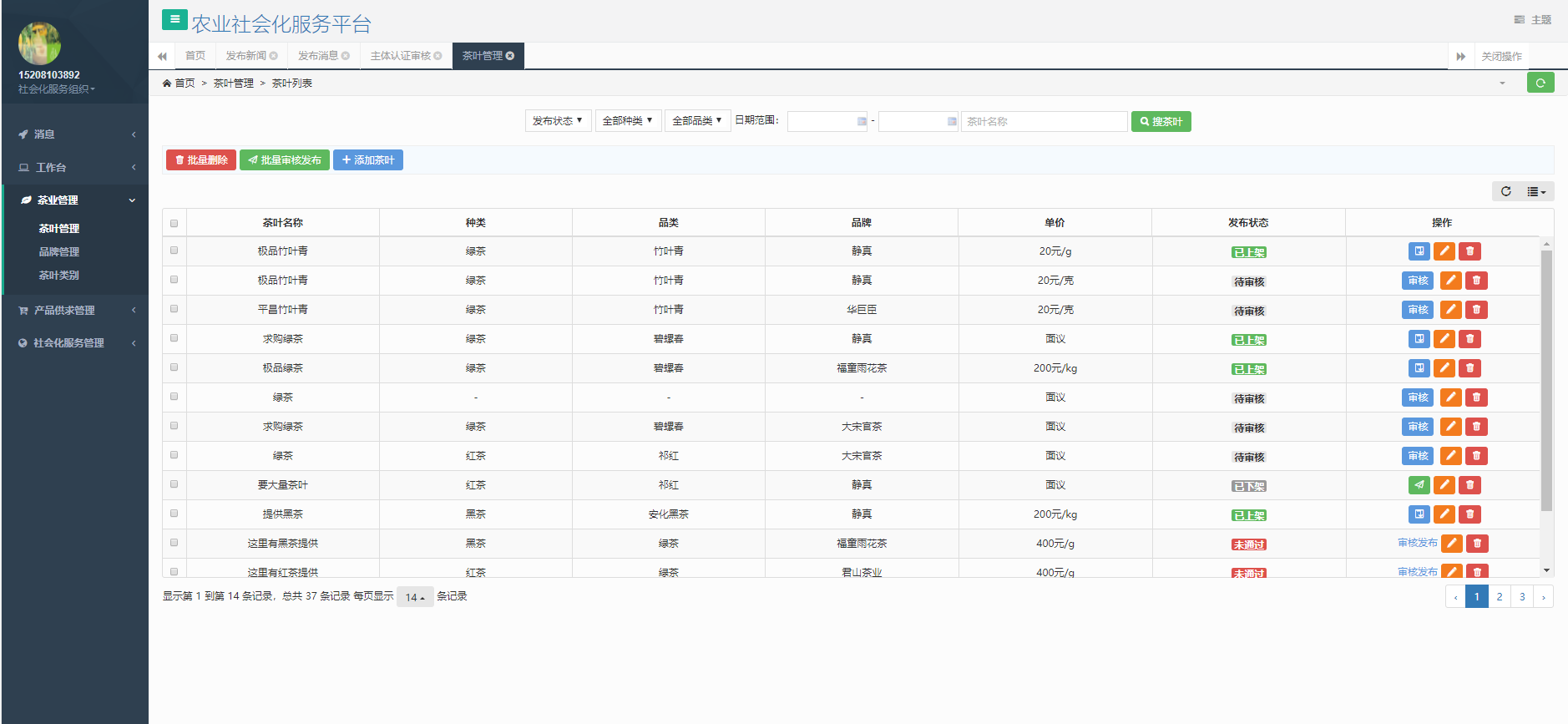The height and width of the screenshot is (724, 1568).
Task: Check the checkbox for 提供黑茶 row
Action: [174, 514]
